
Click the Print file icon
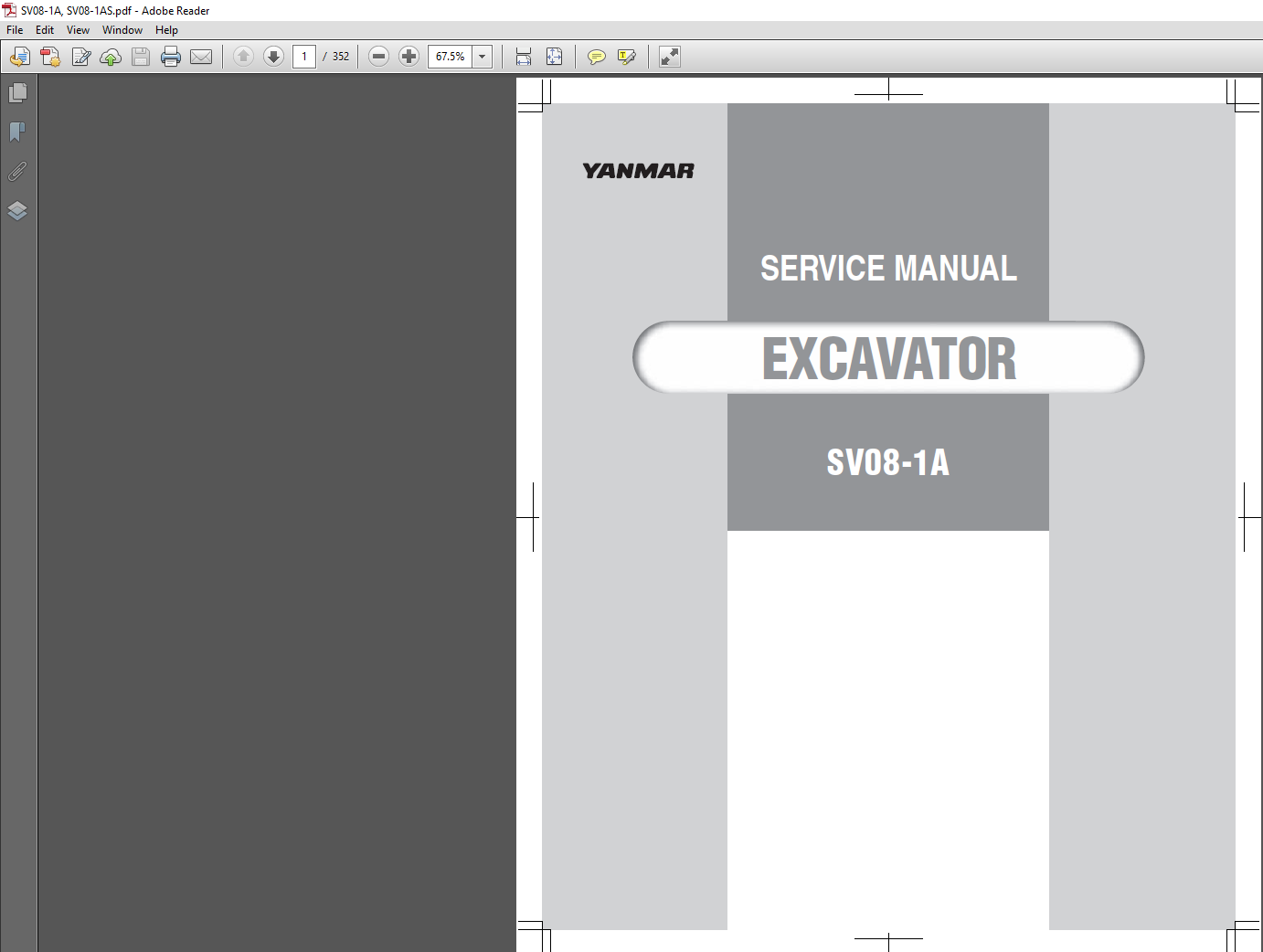(x=171, y=57)
